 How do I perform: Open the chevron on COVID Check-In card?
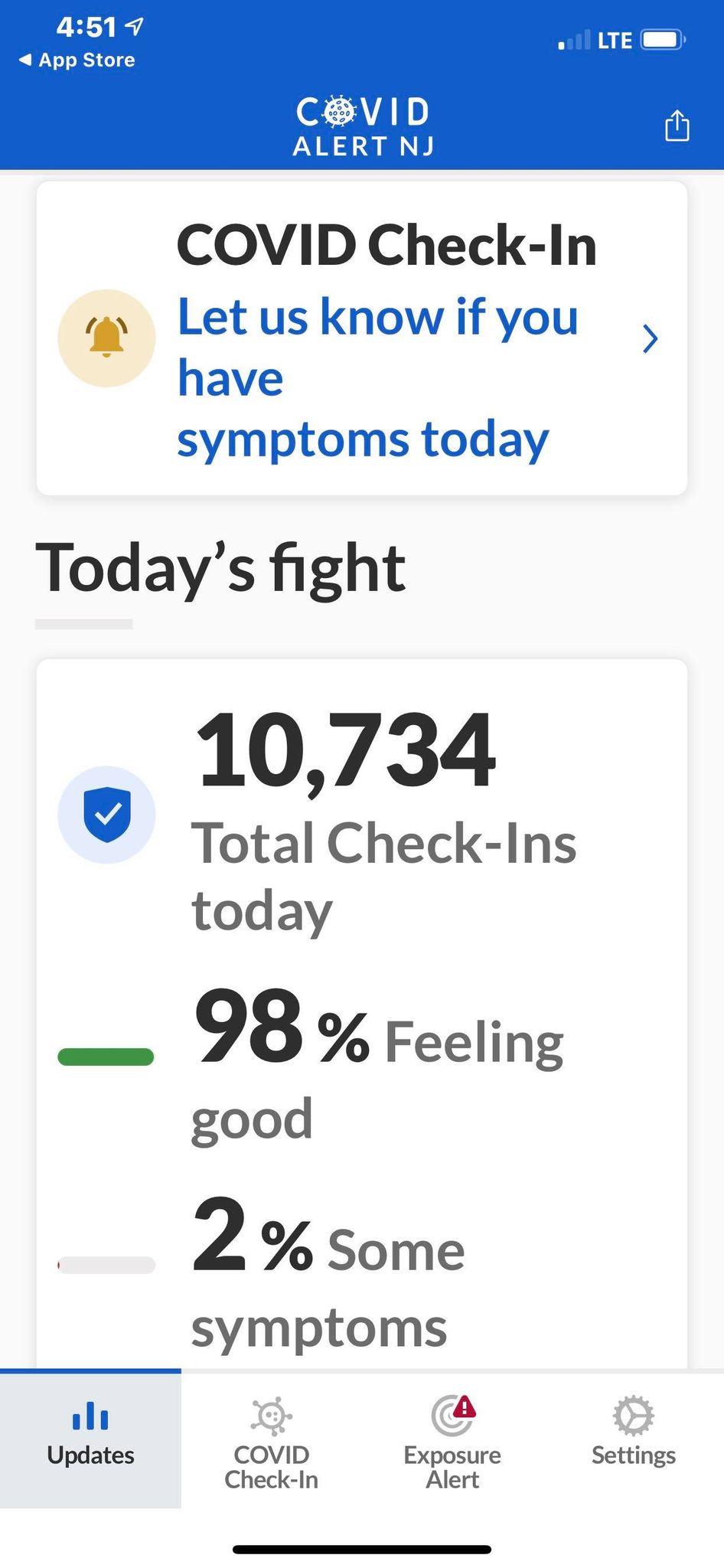[650, 338]
